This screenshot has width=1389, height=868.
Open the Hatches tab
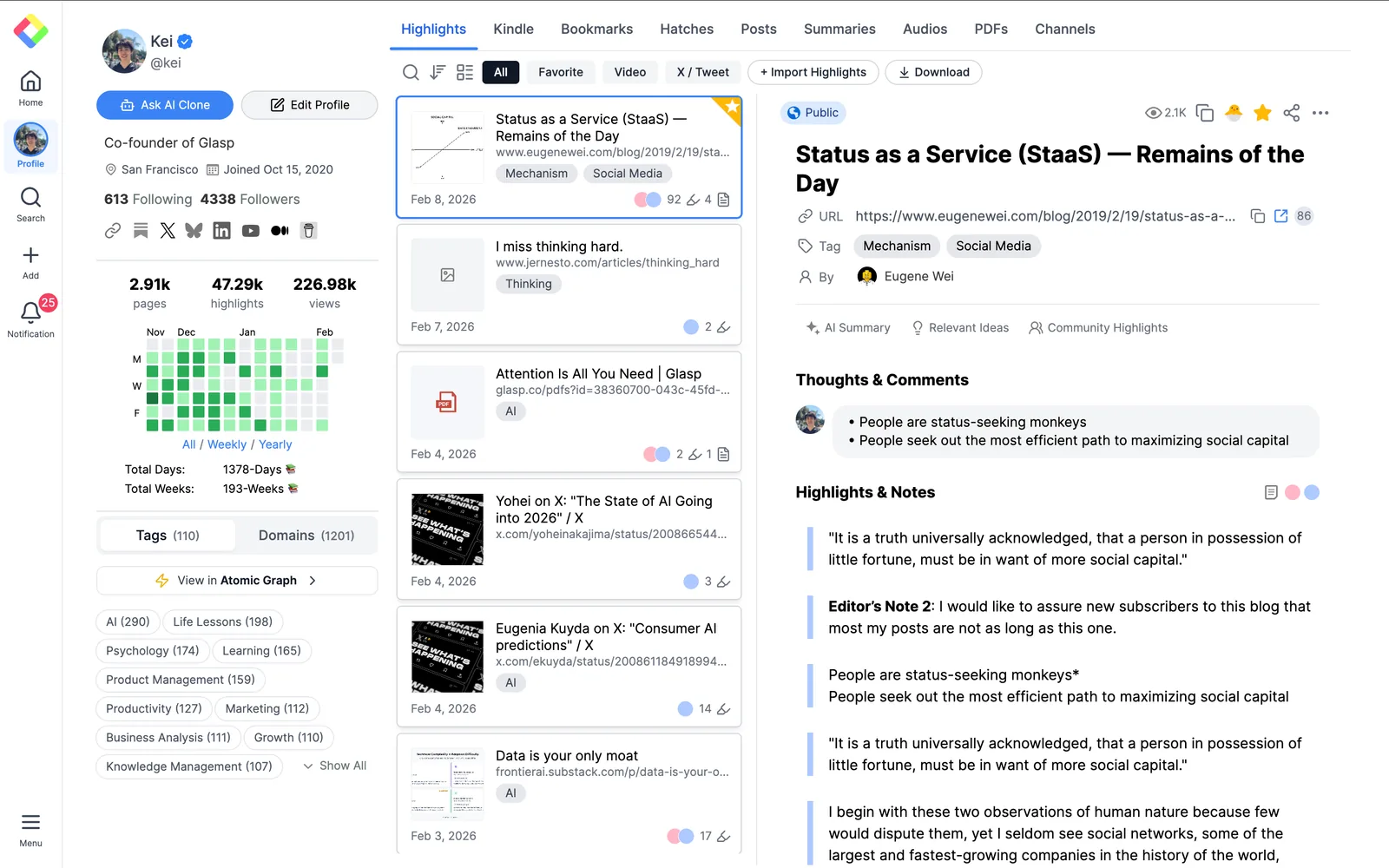(x=687, y=29)
